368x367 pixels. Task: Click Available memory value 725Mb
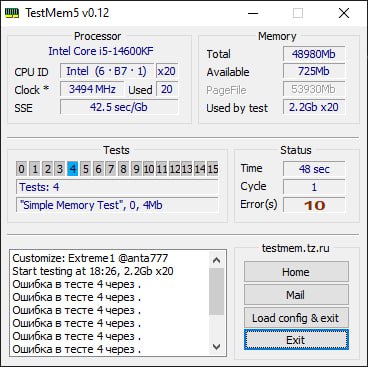pos(314,71)
